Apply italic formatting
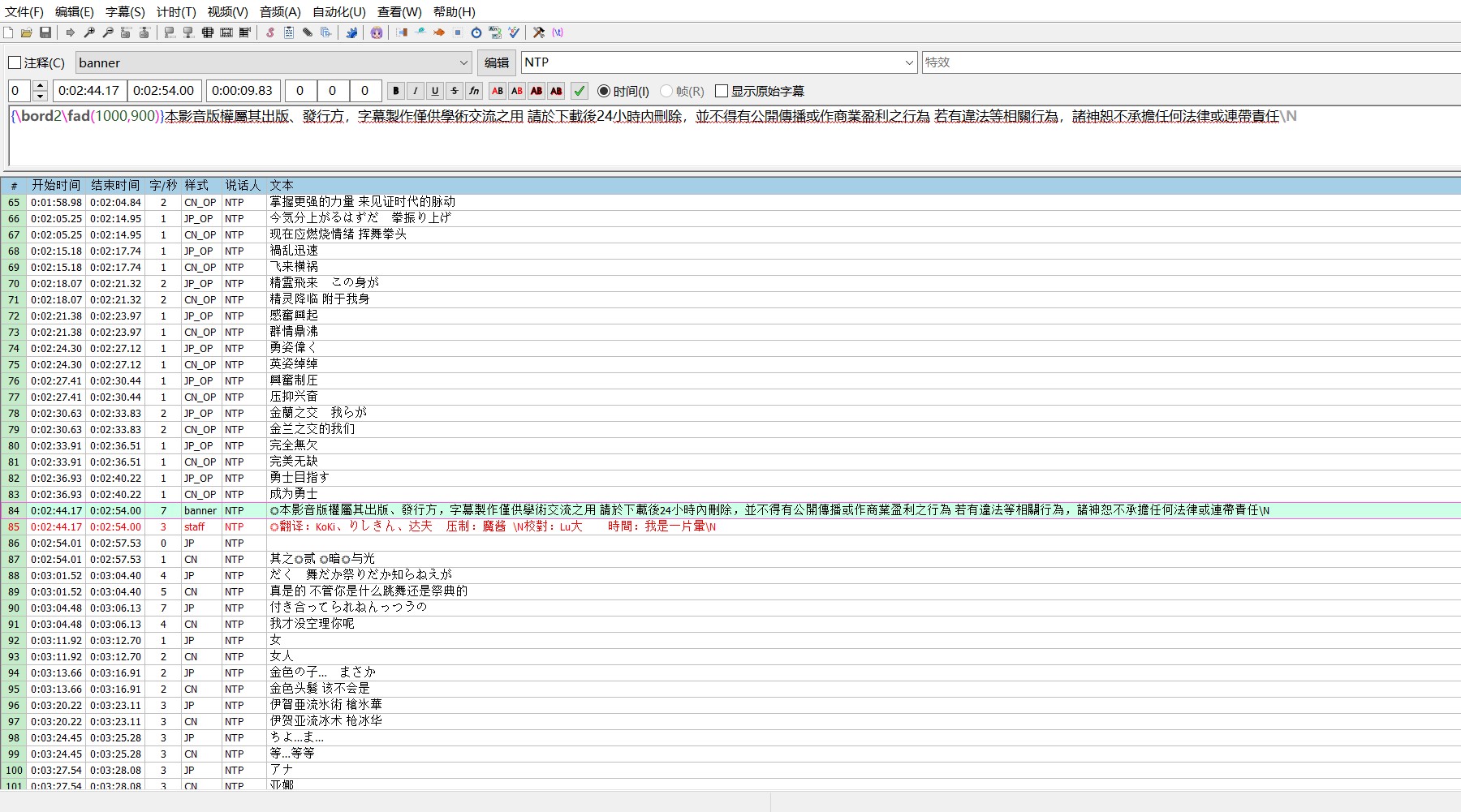This screenshot has height=812, width=1461. click(x=416, y=91)
